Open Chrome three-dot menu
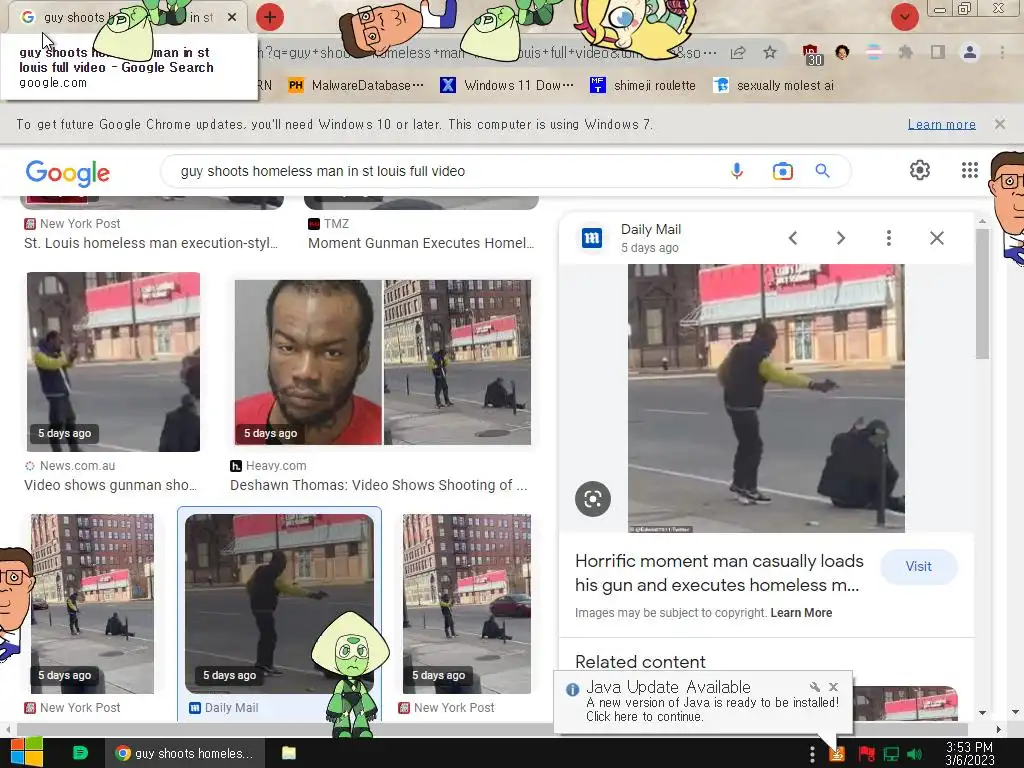Screen dimensions: 1024x768 (x=1002, y=52)
